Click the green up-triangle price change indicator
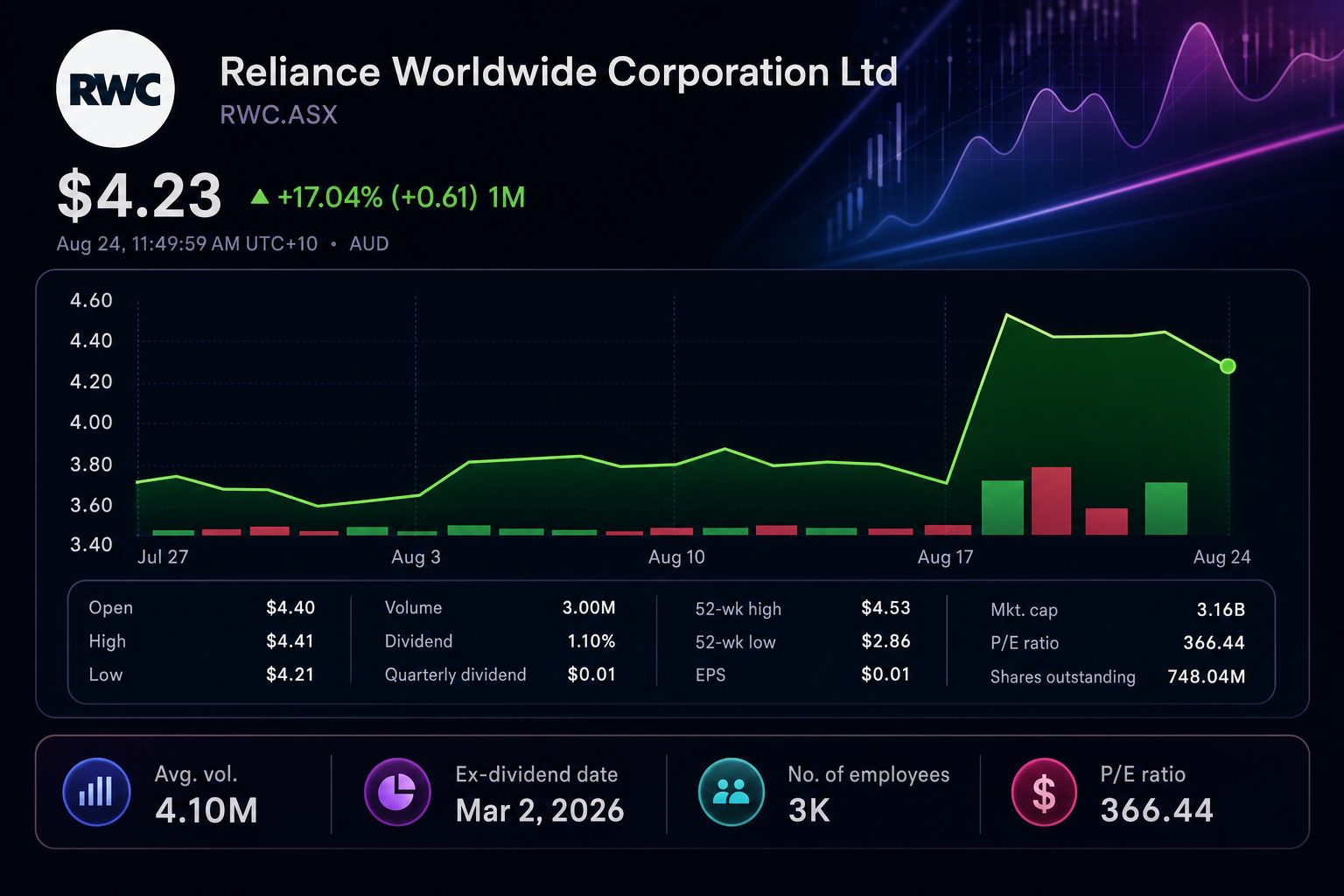The image size is (1344, 896). click(x=259, y=197)
